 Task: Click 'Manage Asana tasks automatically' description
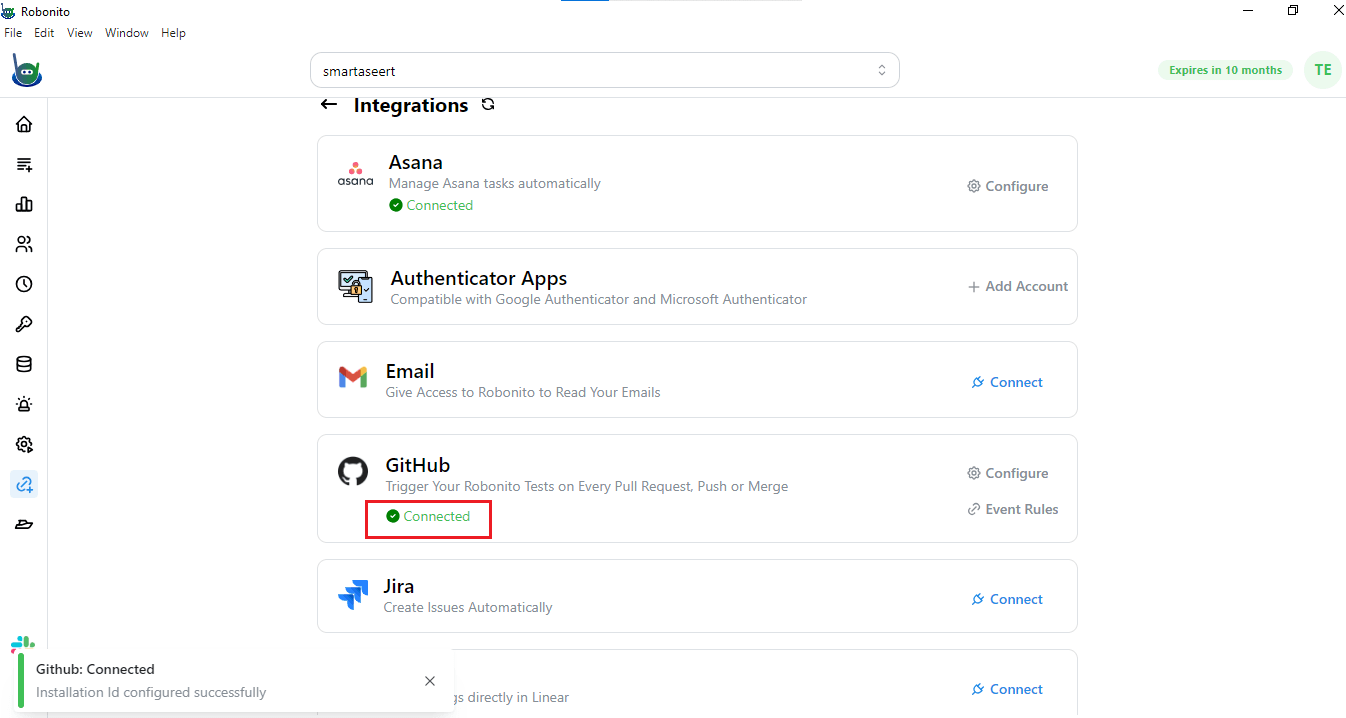click(x=495, y=184)
